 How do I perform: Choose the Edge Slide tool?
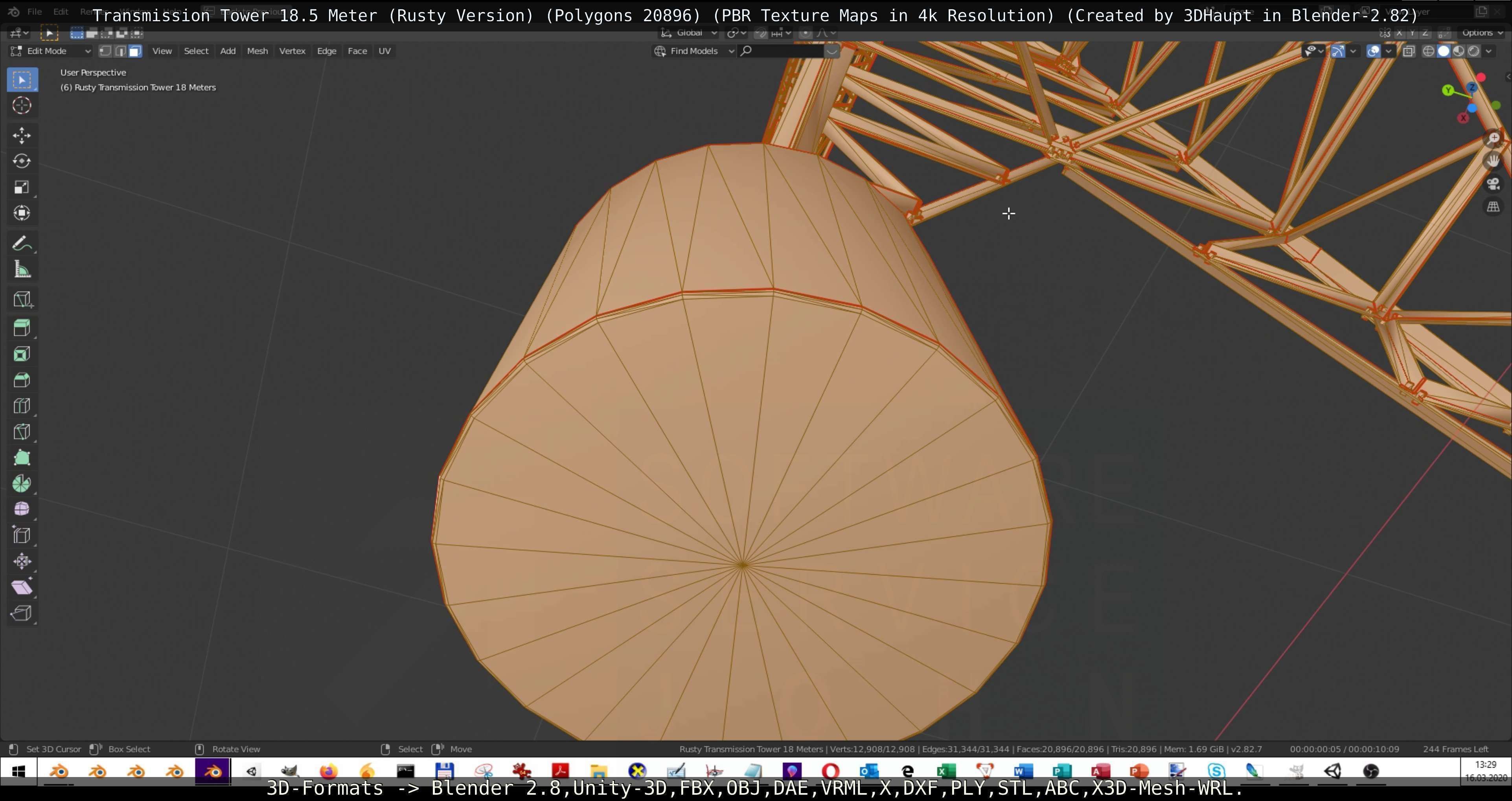[22, 535]
